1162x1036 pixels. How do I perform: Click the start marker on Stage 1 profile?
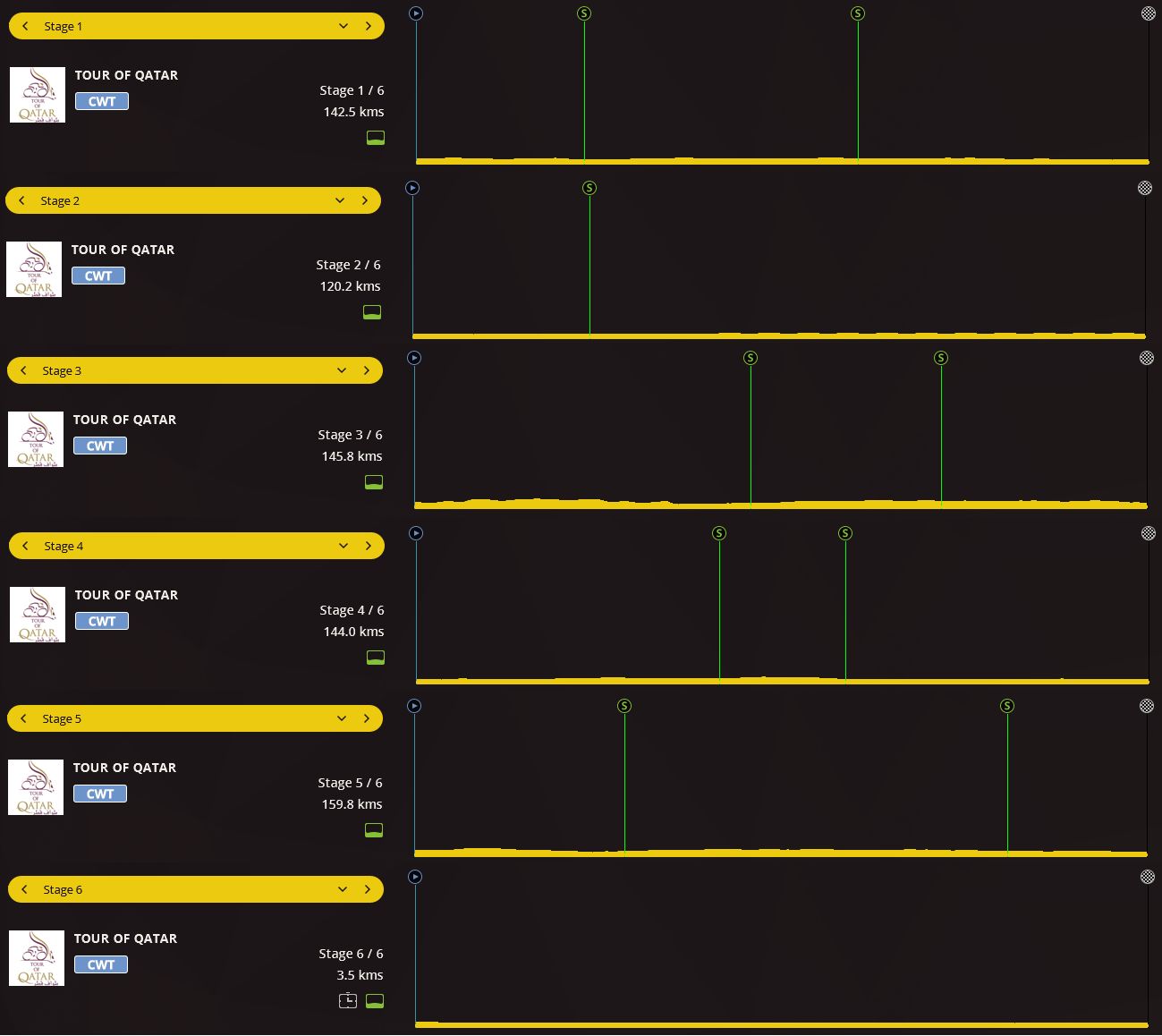pos(416,13)
